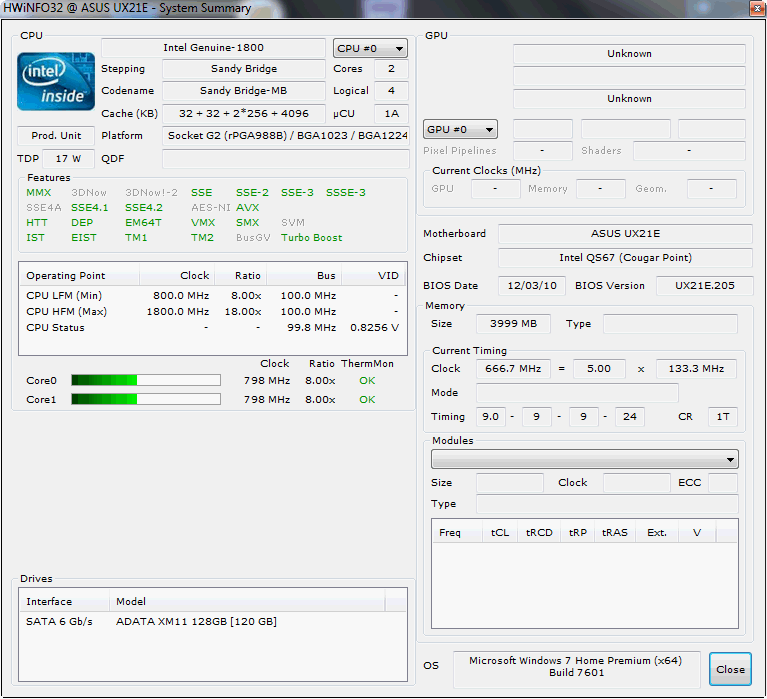Click the Cache (KB) value field
The width and height of the screenshot is (767, 699).
244,113
